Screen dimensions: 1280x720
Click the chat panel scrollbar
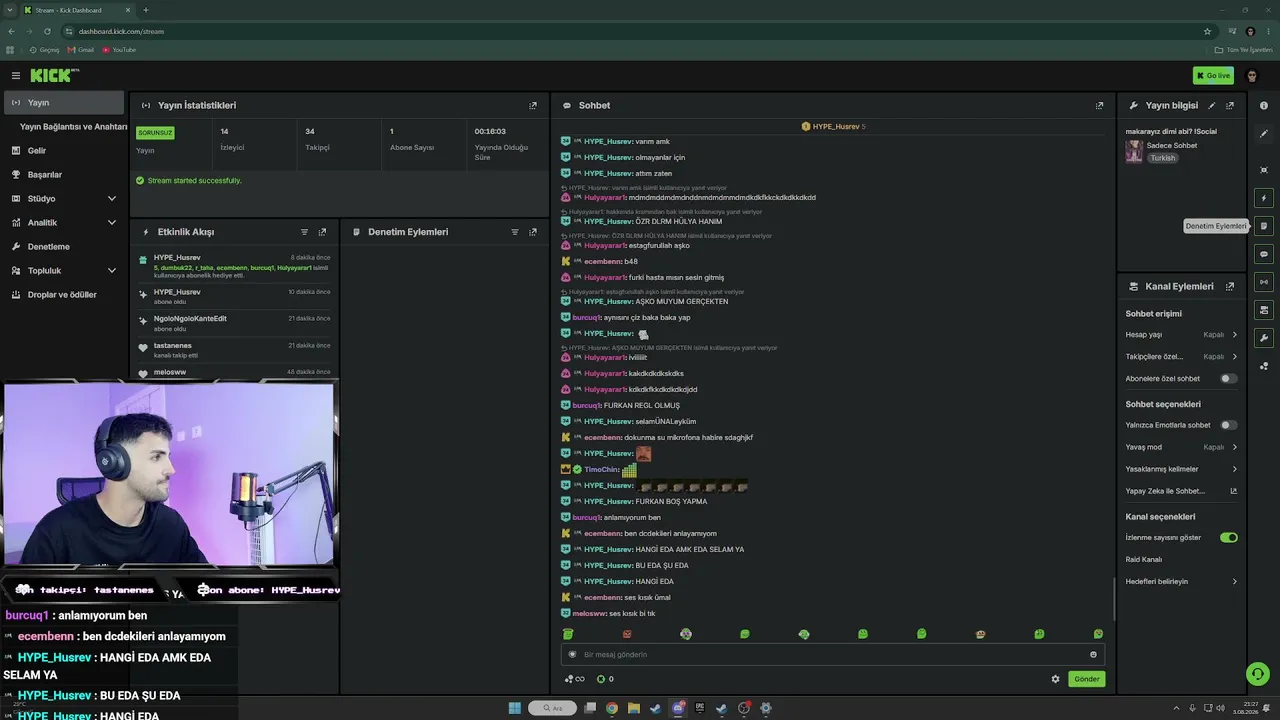tap(1114, 598)
